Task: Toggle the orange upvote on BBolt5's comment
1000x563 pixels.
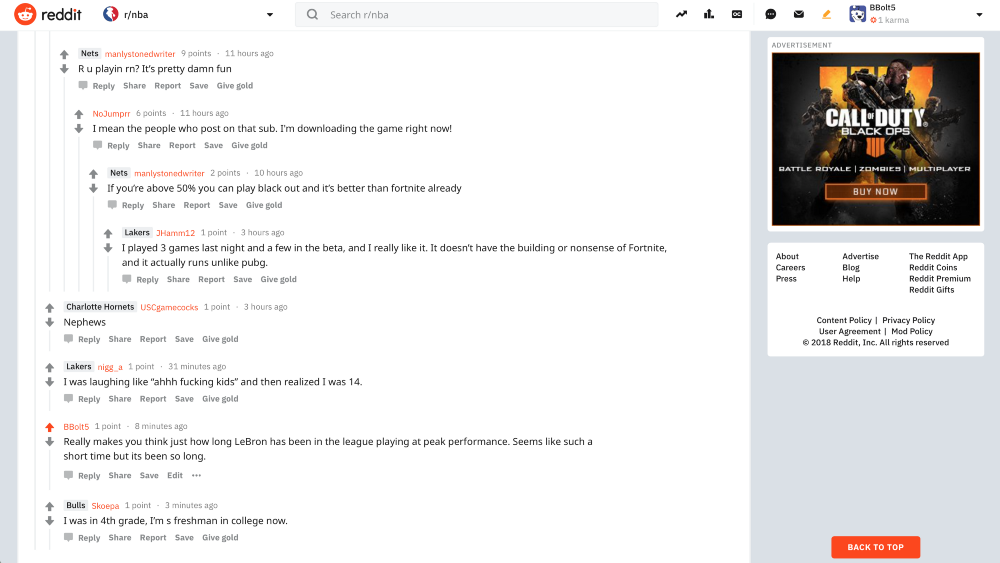Action: tap(50, 427)
